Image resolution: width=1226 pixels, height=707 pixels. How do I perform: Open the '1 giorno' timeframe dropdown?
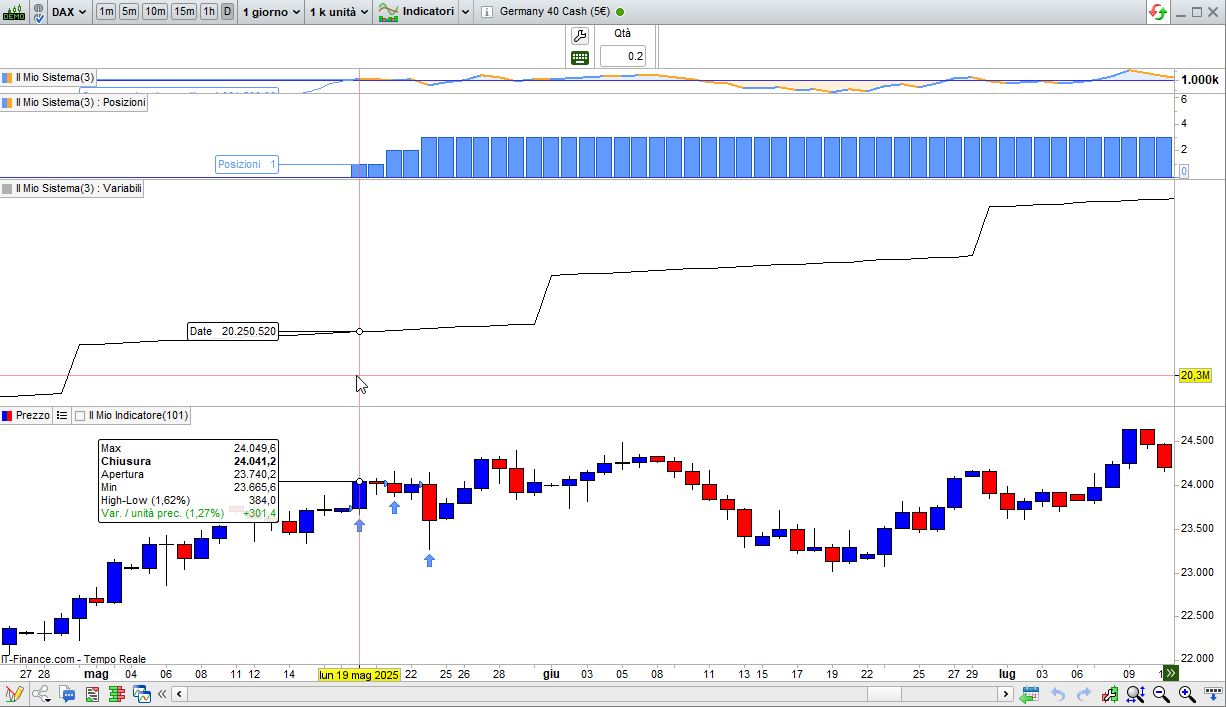[x=270, y=12]
